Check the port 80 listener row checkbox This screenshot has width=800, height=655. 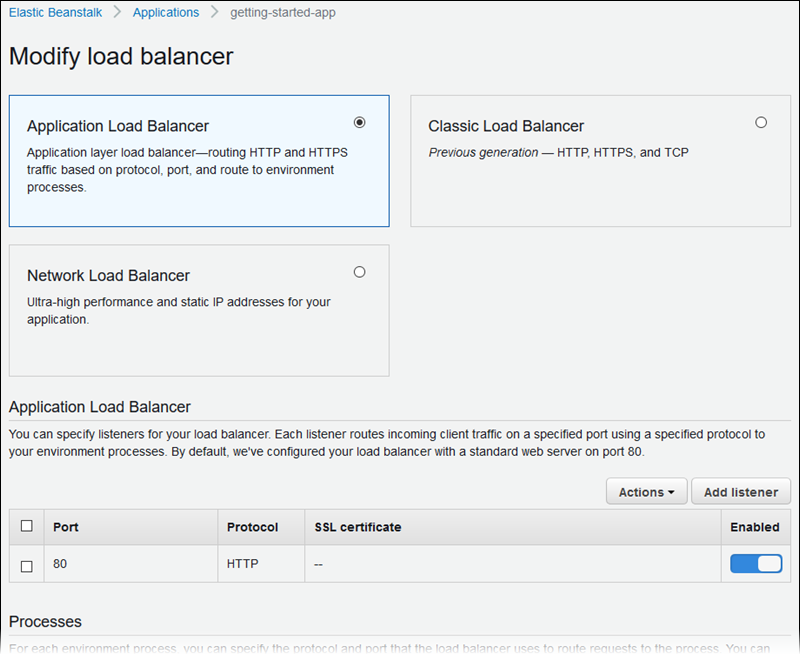tap(26, 564)
